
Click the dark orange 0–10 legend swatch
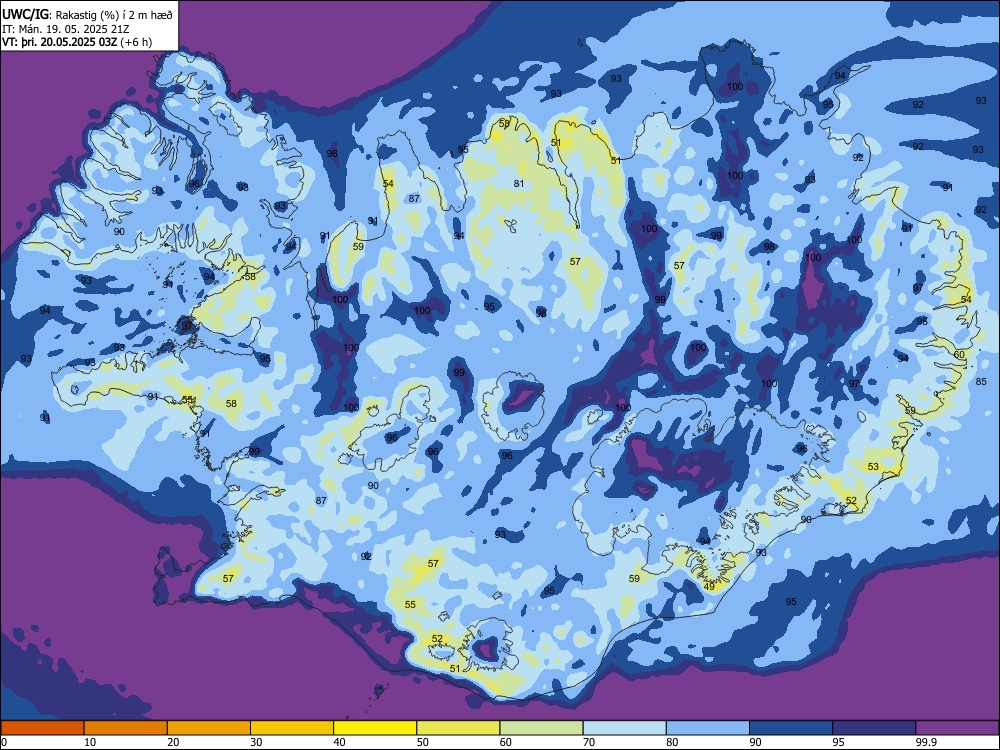point(42,728)
